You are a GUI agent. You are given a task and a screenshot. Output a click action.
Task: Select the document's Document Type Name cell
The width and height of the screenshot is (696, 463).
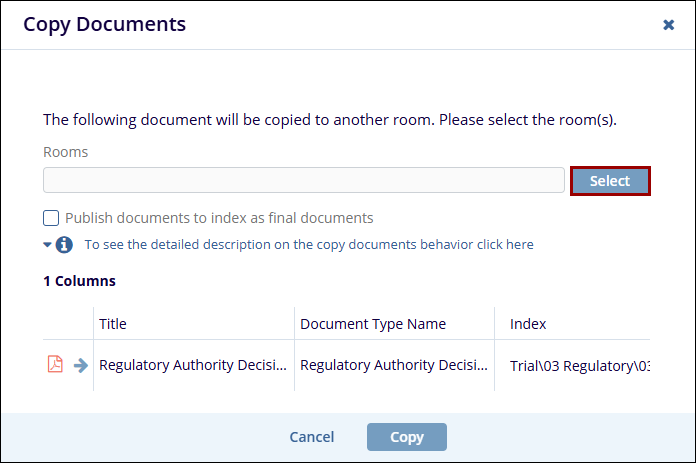click(x=394, y=365)
